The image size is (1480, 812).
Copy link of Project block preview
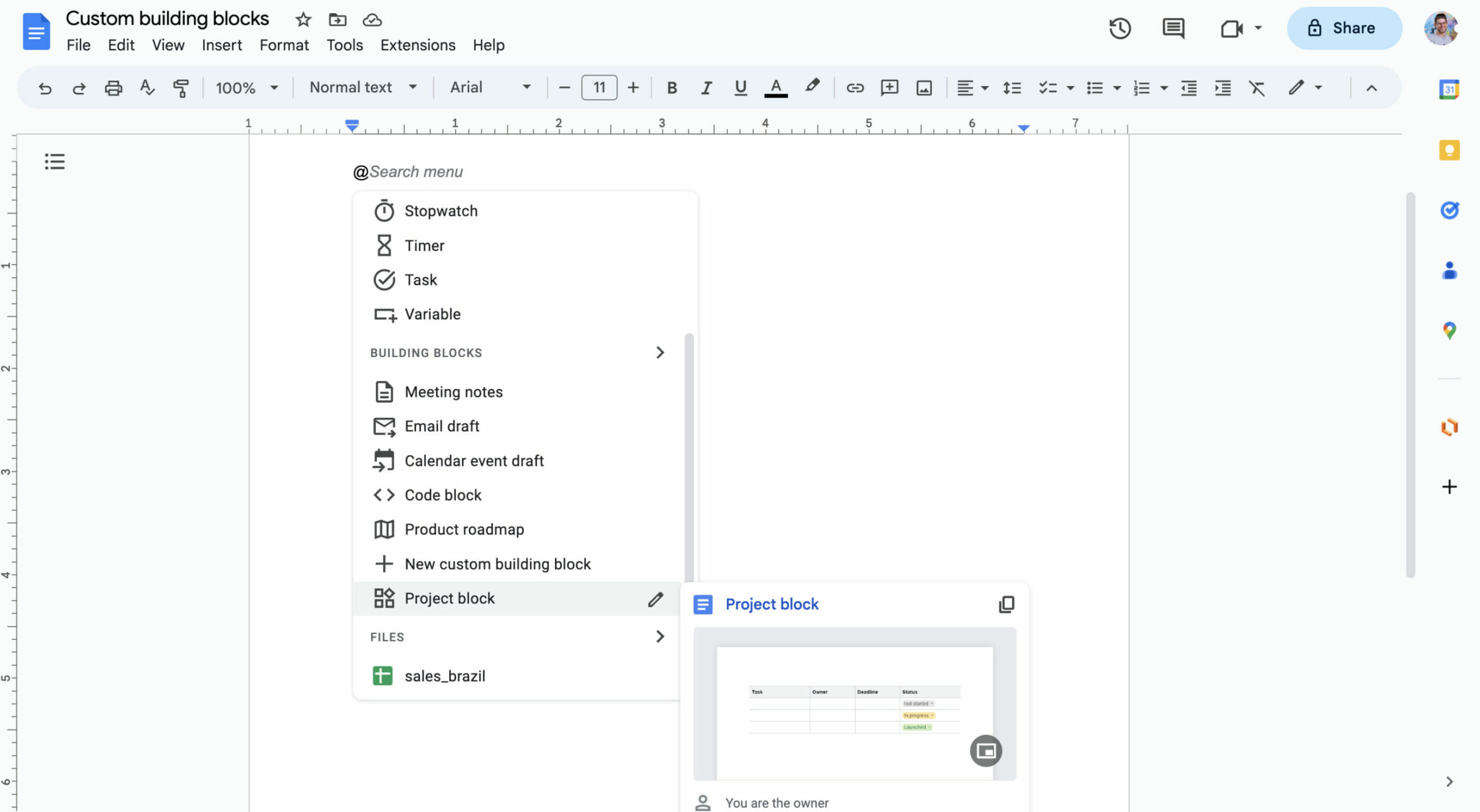[x=1007, y=604]
